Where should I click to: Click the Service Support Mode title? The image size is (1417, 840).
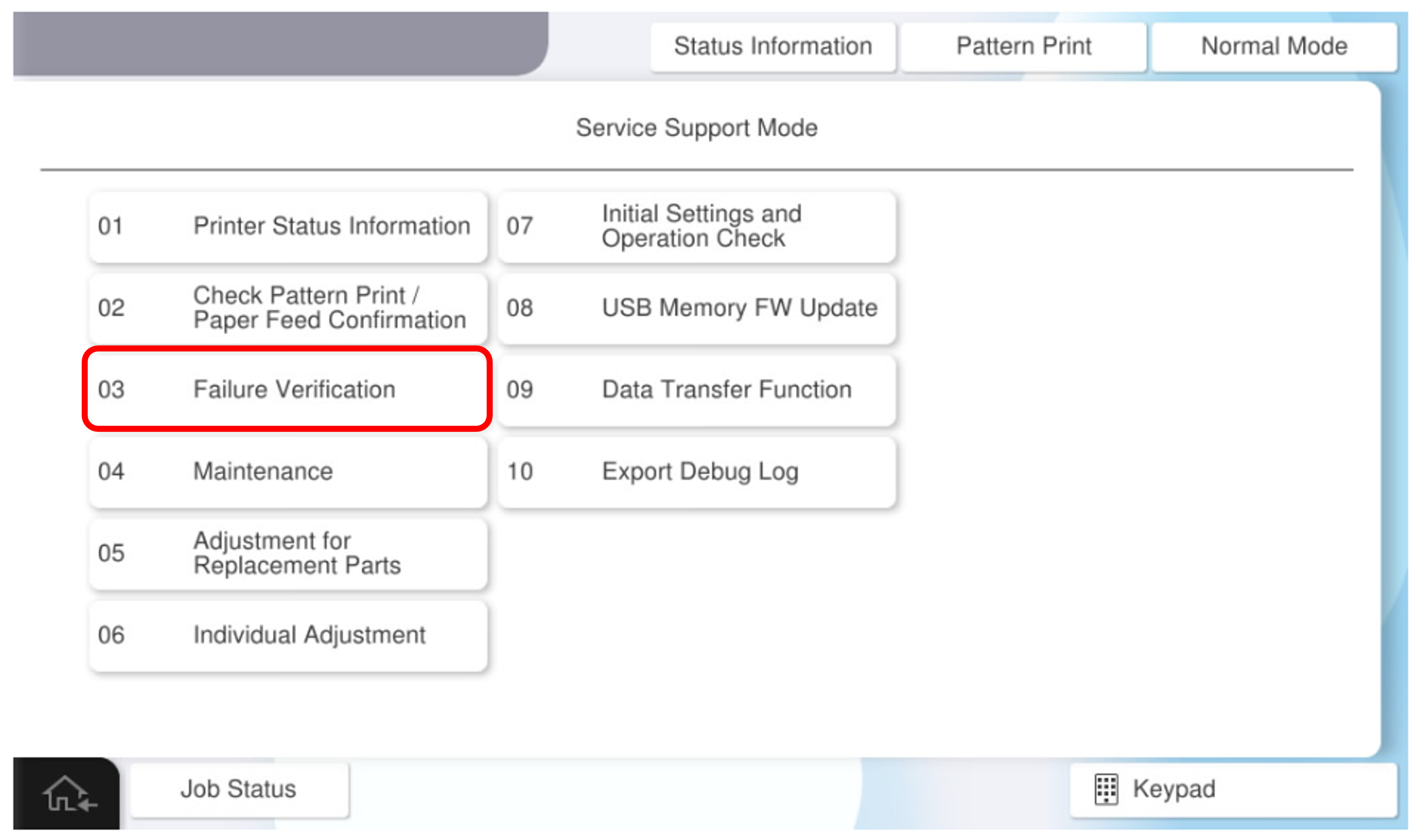(696, 128)
